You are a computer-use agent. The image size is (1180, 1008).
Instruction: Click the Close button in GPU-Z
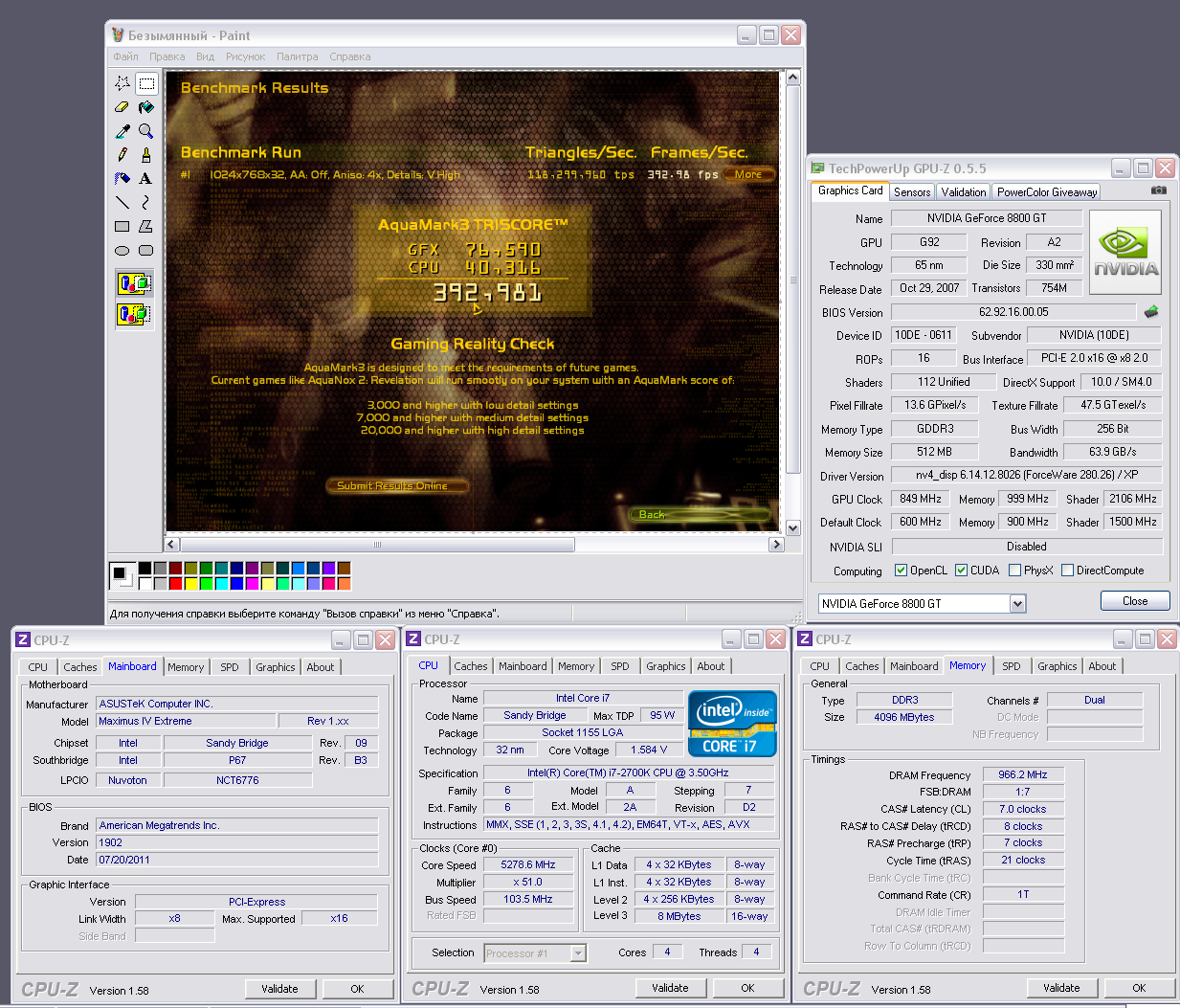pos(1135,601)
